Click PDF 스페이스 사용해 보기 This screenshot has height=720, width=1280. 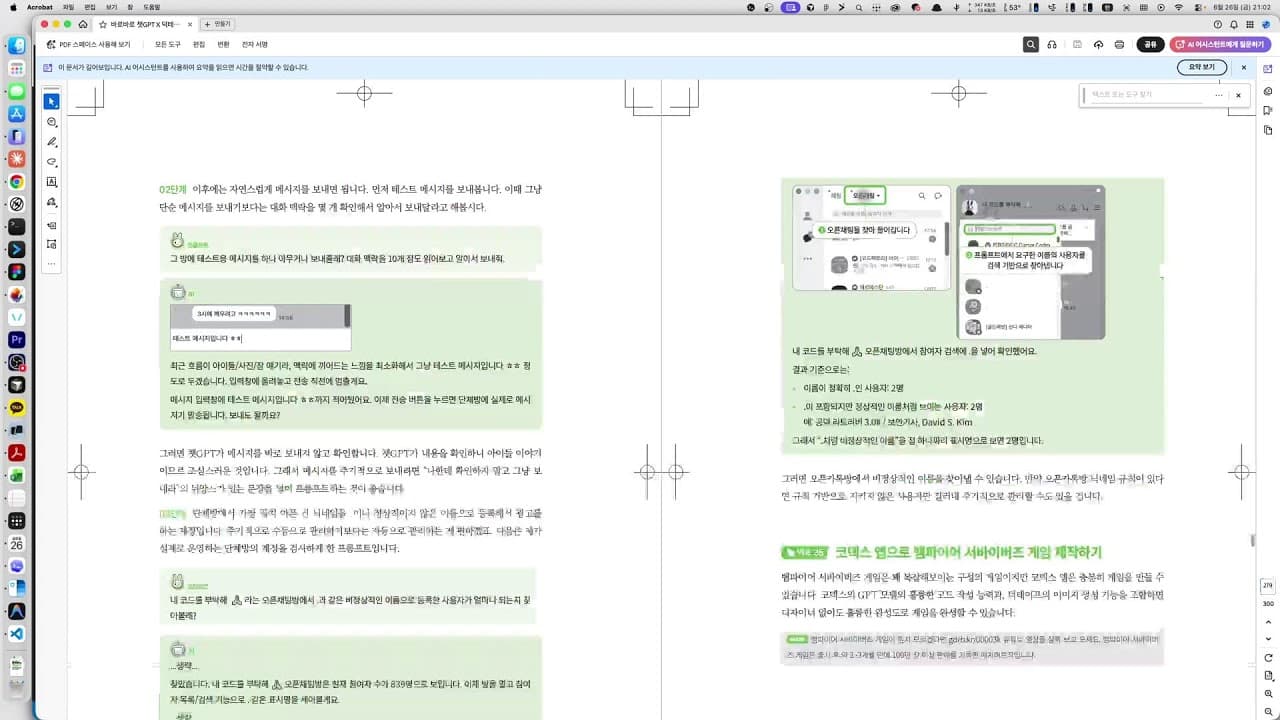[89, 44]
